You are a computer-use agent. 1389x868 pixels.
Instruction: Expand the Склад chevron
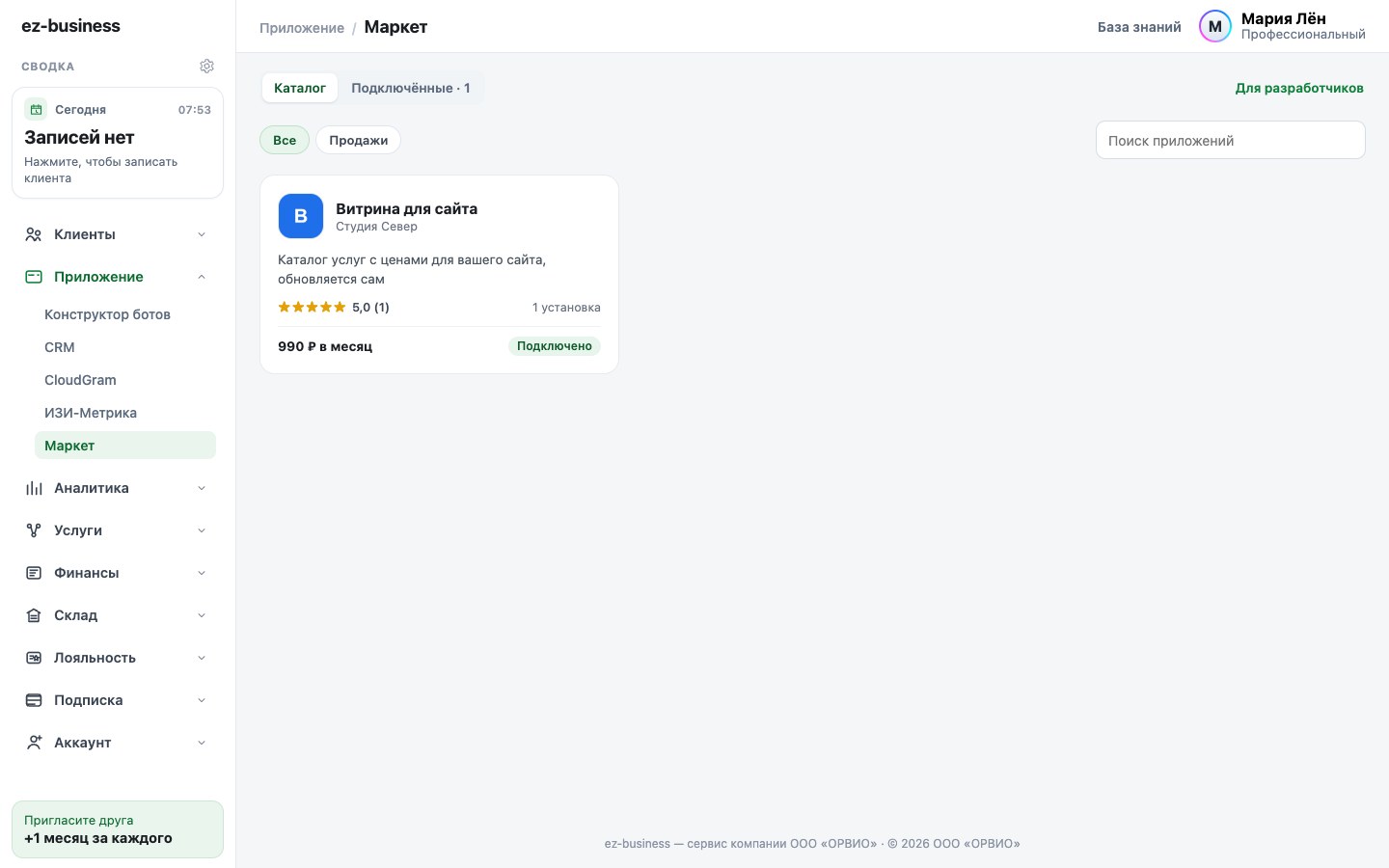tap(202, 615)
